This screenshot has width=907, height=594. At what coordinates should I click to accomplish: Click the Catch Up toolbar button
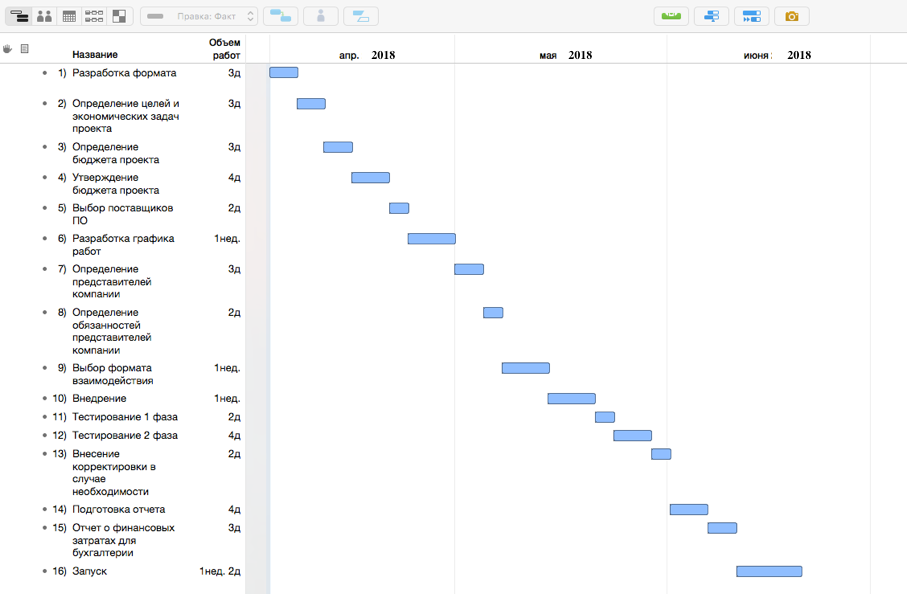pyautogui.click(x=711, y=16)
